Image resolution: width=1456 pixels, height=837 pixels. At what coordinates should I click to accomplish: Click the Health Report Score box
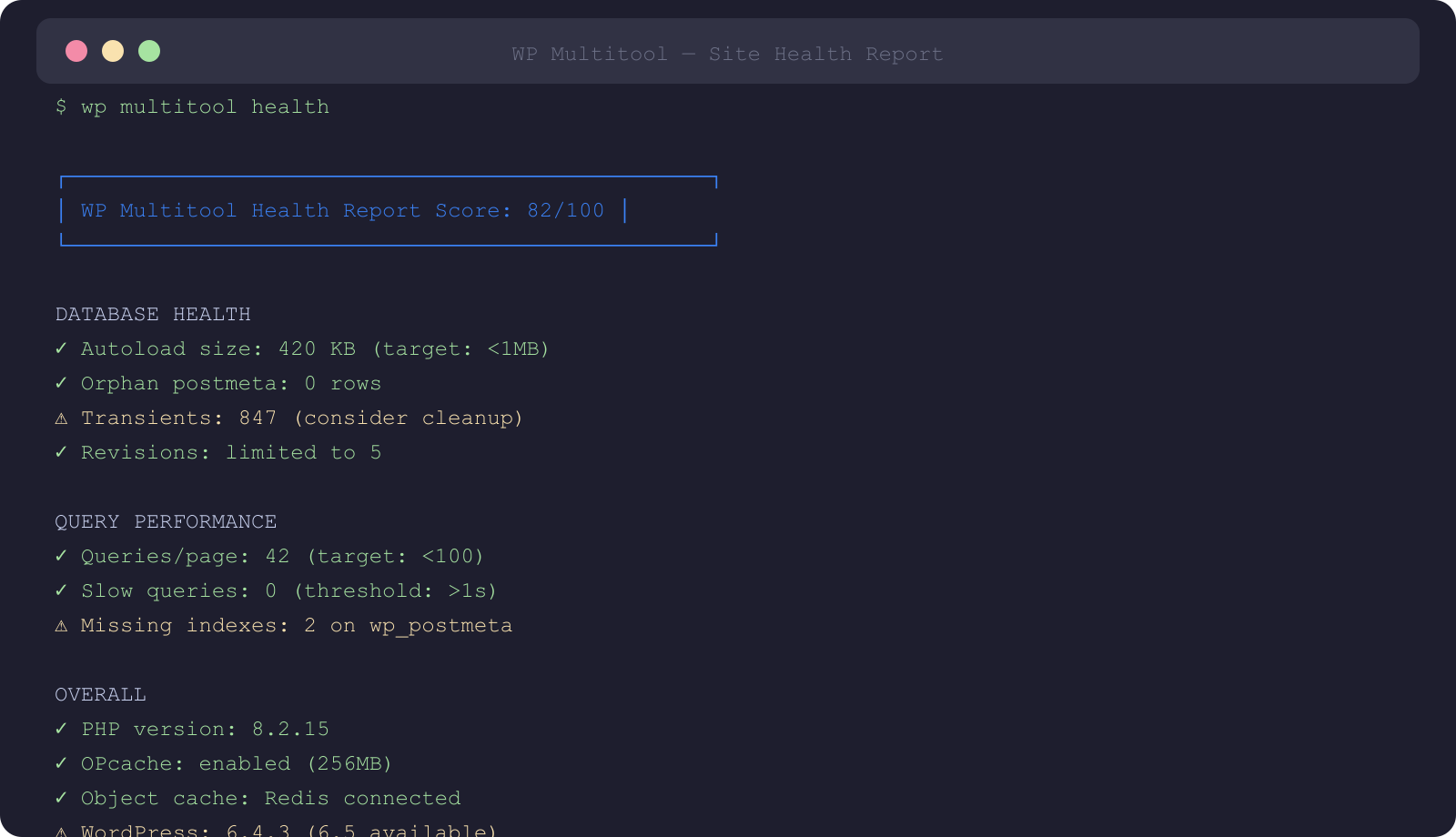pos(389,210)
